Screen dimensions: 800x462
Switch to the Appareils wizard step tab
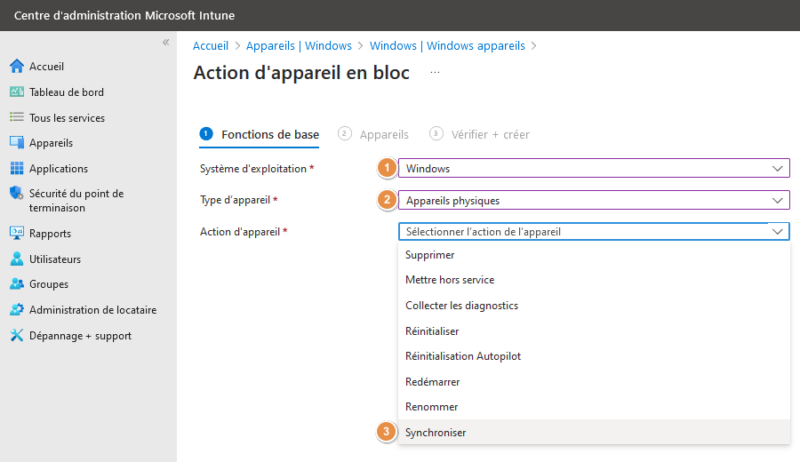[384, 134]
